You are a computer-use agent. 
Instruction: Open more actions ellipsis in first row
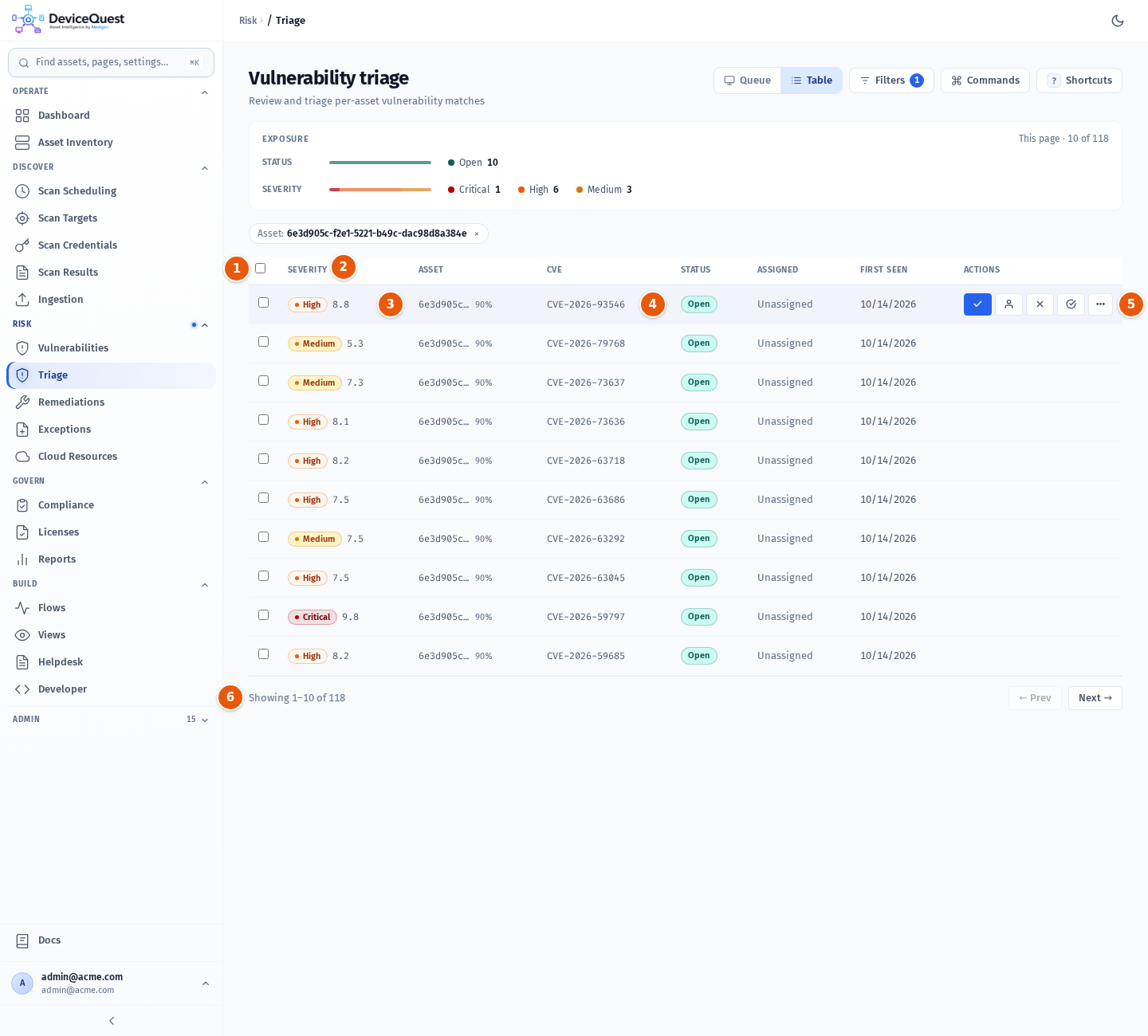pyautogui.click(x=1100, y=304)
